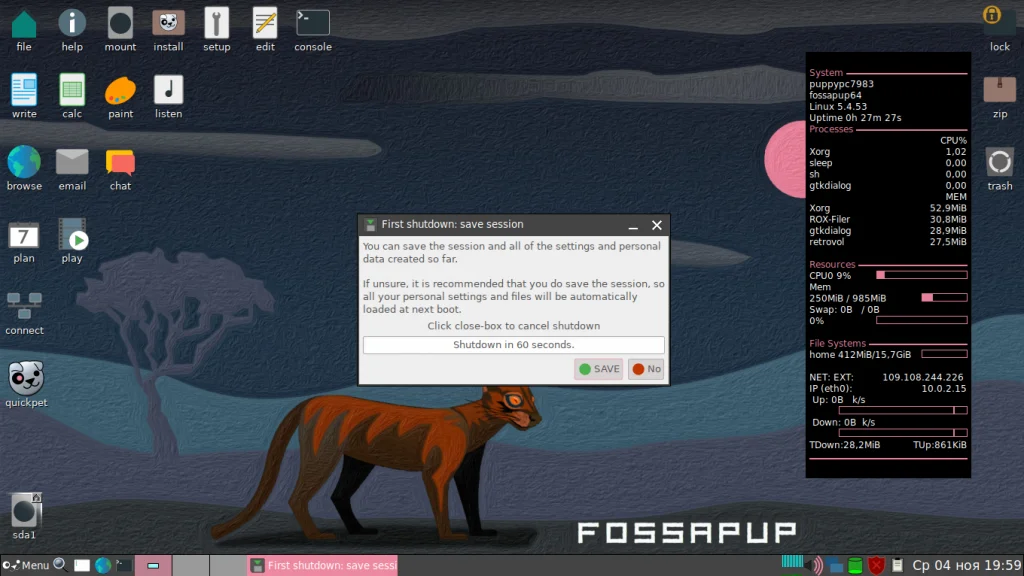This screenshot has height=576, width=1024.
Task: Click the red firewall shield tray icon
Action: [877, 565]
